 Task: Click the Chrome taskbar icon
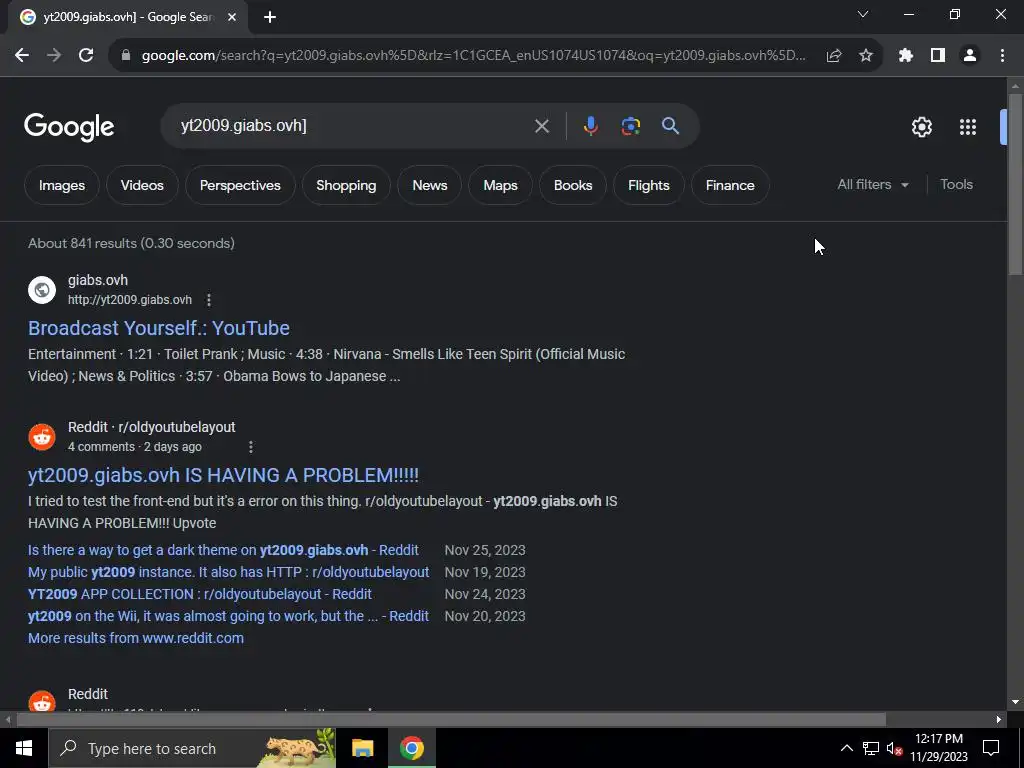coord(411,748)
